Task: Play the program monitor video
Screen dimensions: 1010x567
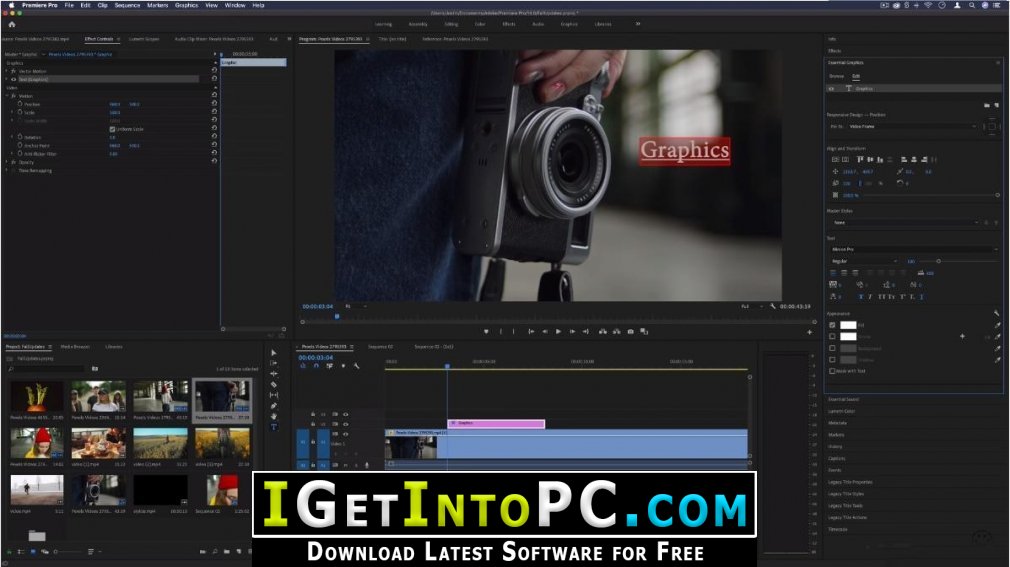Action: pyautogui.click(x=558, y=332)
